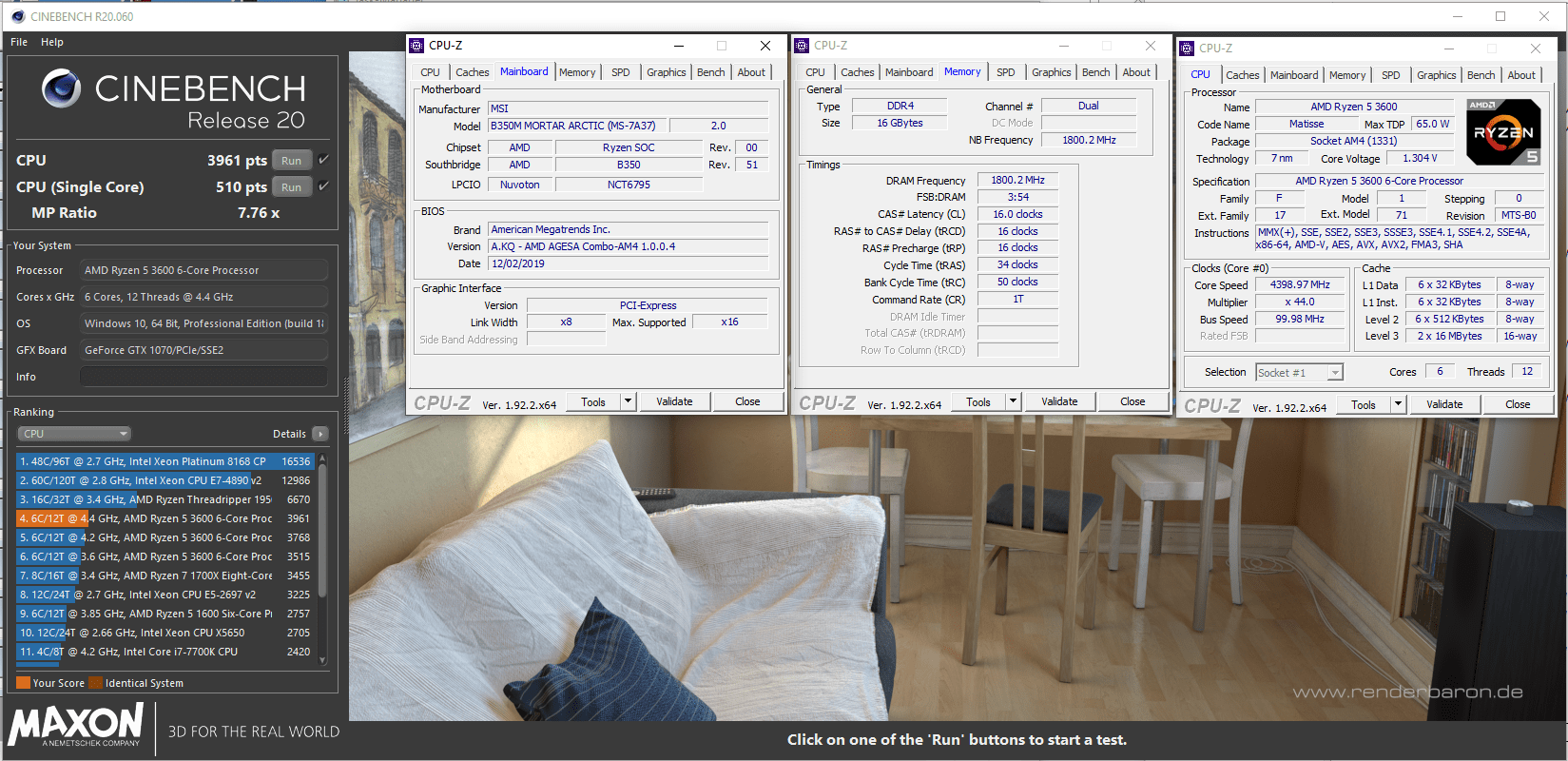Click the ranking list scrollbar
Image resolution: width=1568 pixels, height=761 pixels.
click(322, 533)
